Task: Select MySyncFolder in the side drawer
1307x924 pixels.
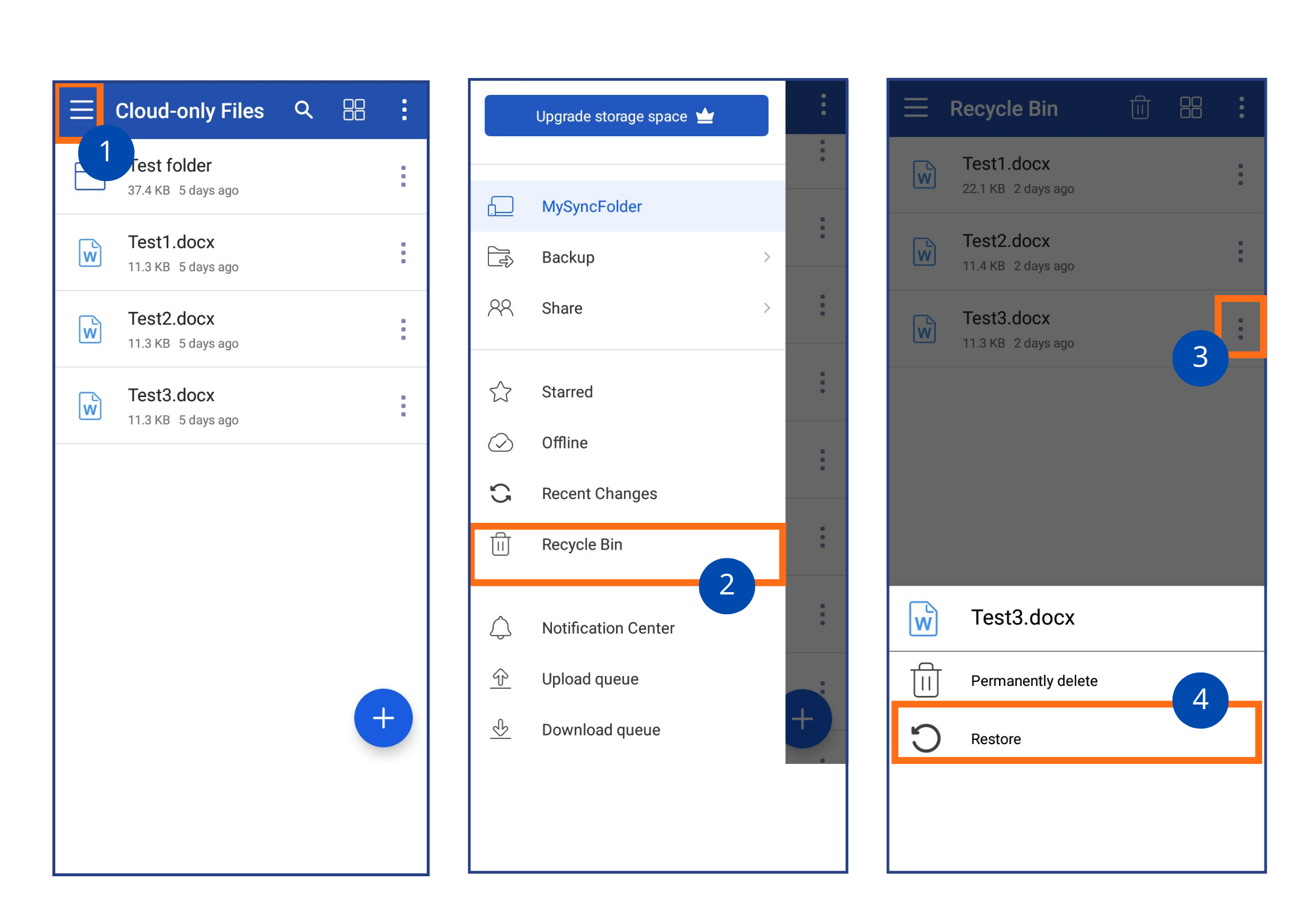Action: (x=628, y=206)
